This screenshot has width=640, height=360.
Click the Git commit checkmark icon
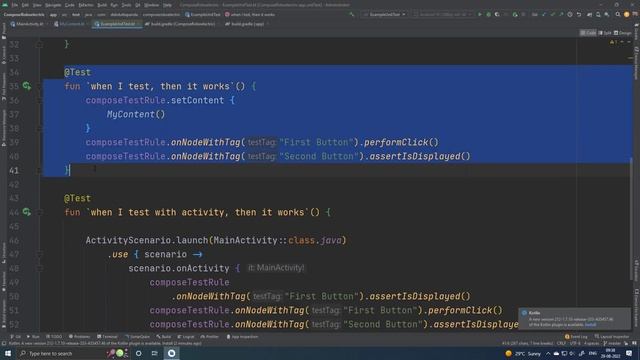pos(553,14)
